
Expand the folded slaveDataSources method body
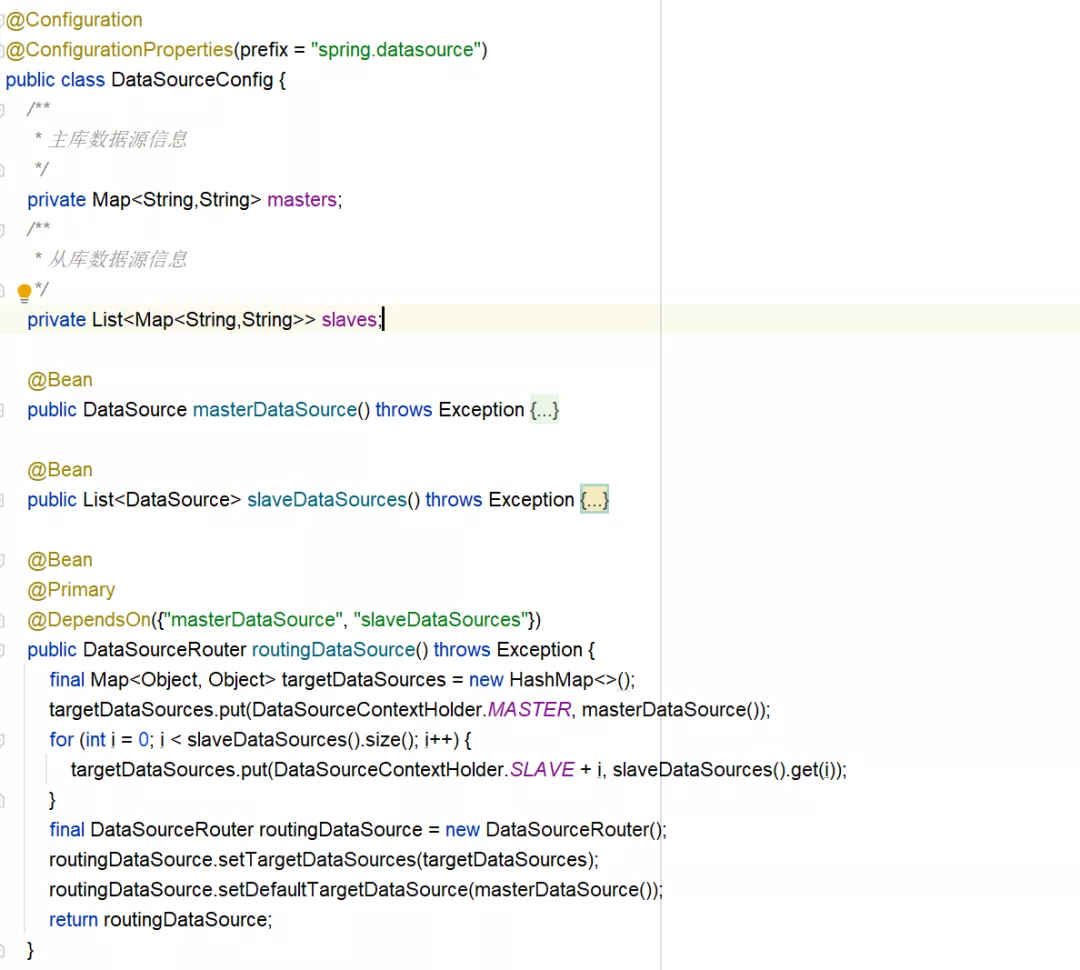(x=594, y=500)
